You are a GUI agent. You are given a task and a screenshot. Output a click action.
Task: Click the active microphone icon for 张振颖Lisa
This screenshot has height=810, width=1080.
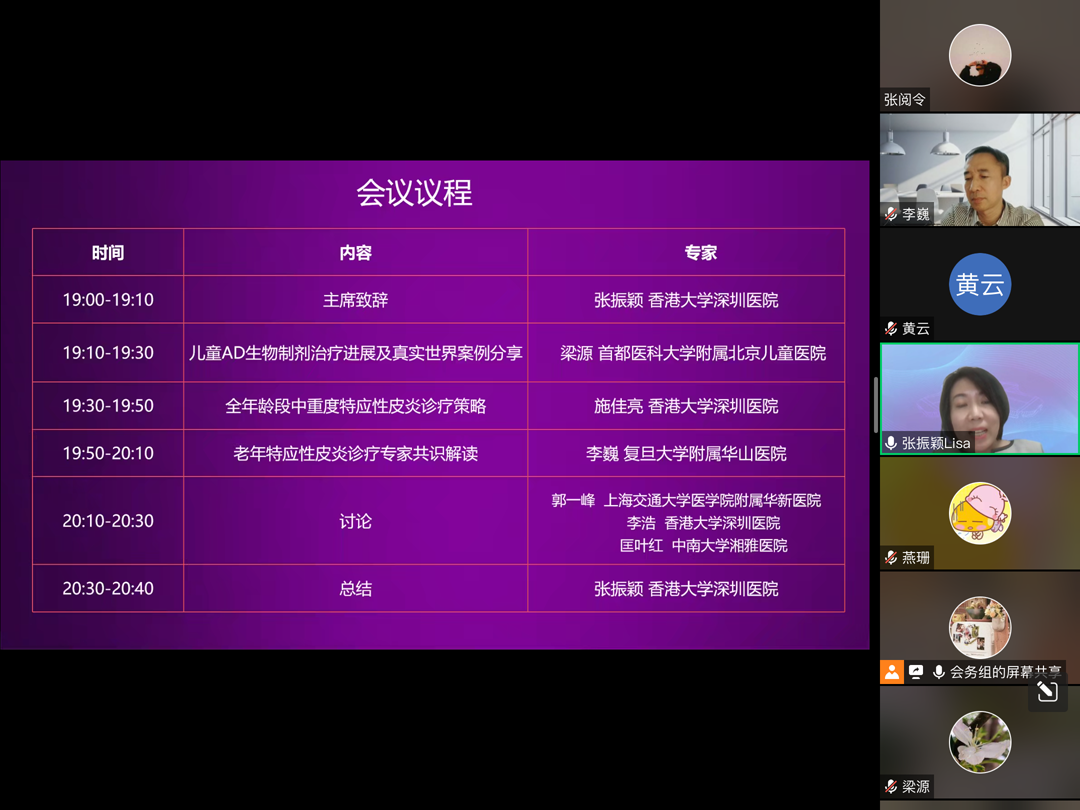tap(891, 443)
